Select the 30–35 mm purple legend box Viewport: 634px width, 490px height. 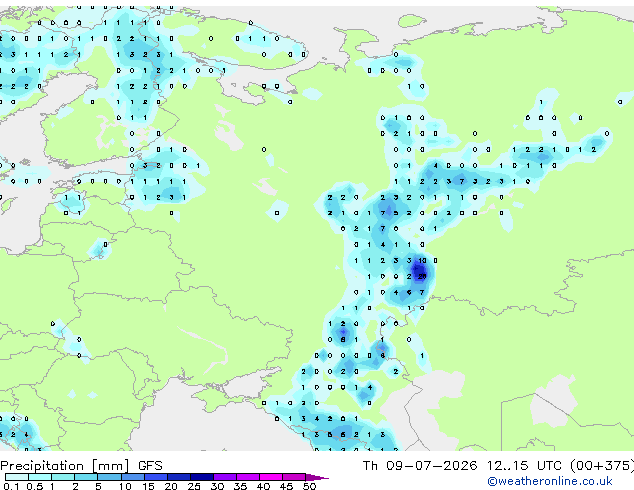225,477
